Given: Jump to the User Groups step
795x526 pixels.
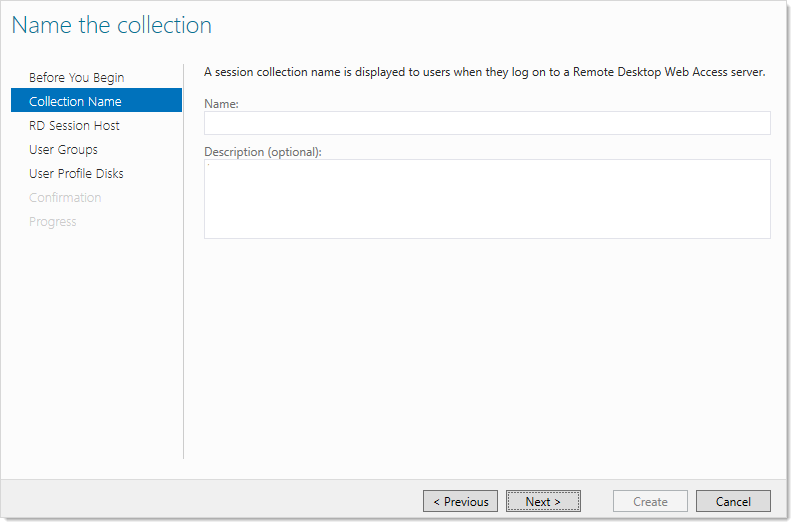Looking at the screenshot, I should (63, 150).
